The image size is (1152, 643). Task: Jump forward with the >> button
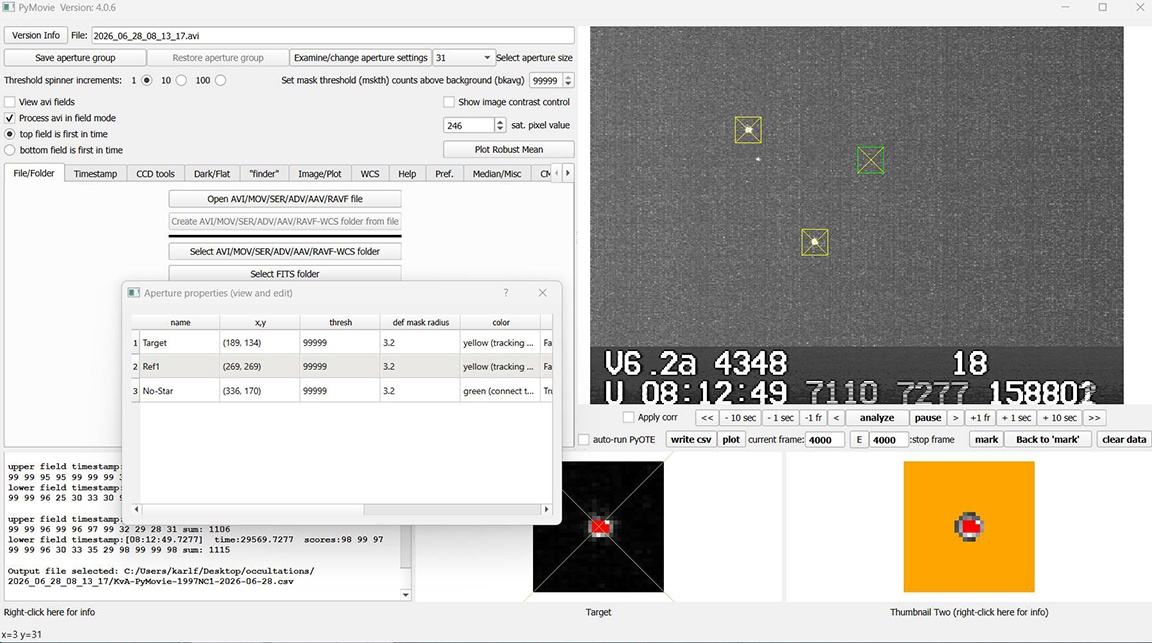(1094, 417)
